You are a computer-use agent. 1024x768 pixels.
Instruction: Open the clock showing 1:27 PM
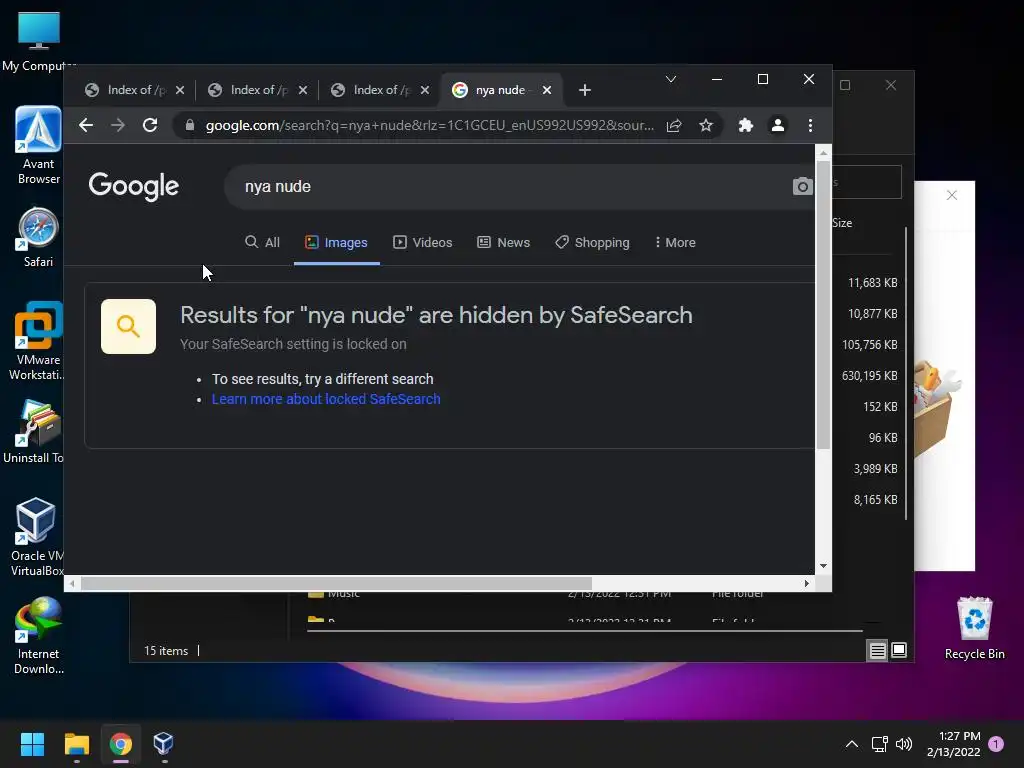click(953, 744)
